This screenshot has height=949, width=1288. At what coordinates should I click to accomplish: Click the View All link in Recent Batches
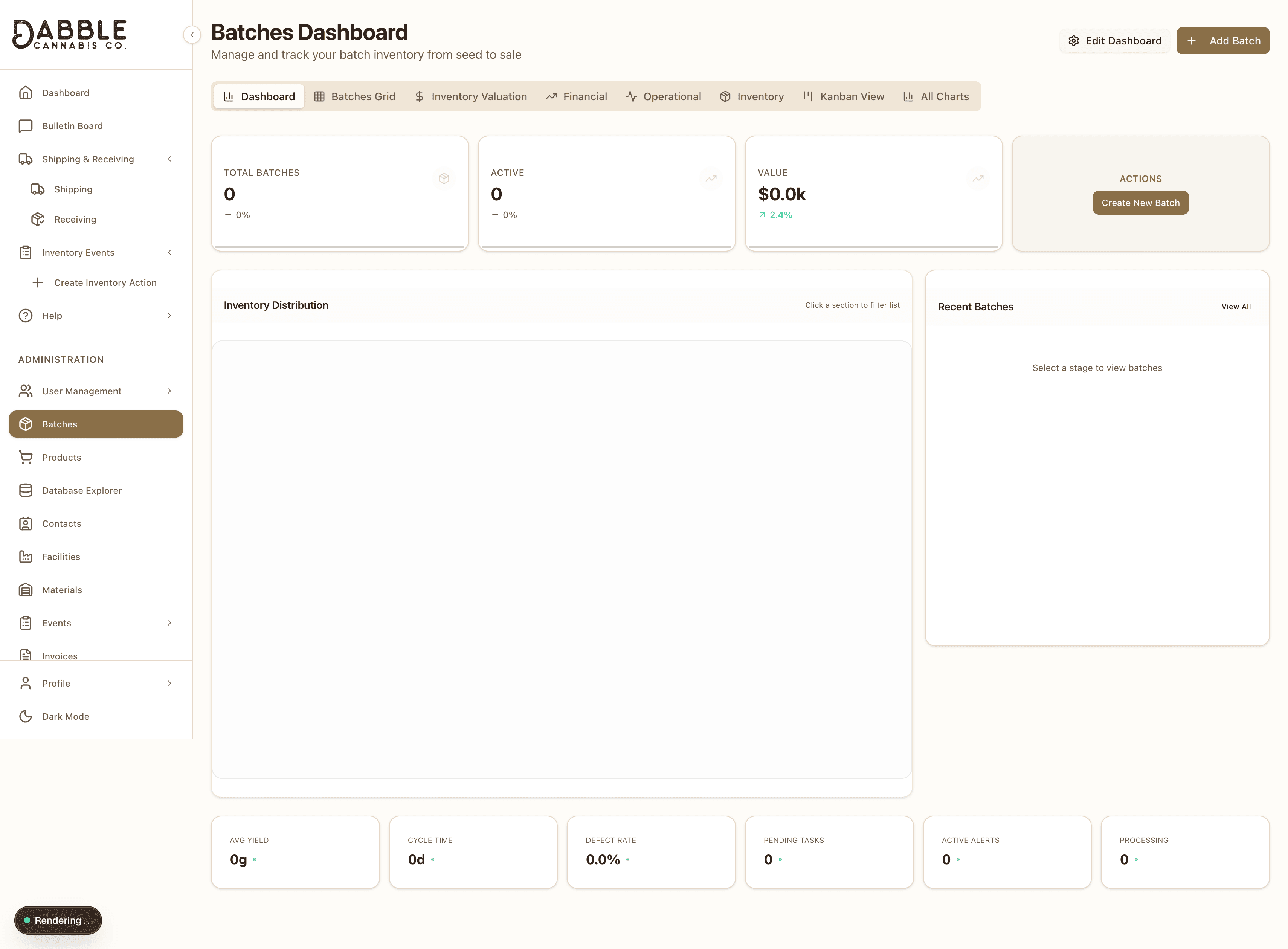click(1236, 306)
